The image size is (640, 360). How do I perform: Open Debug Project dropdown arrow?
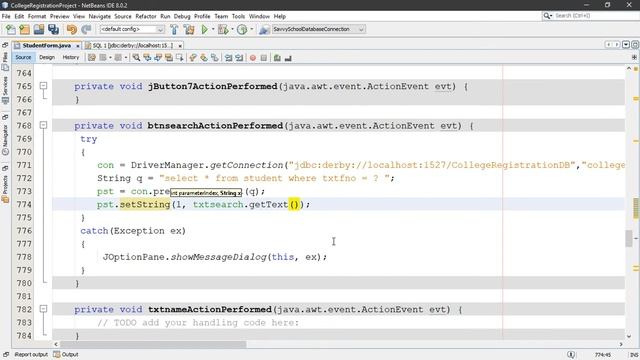point(232,29)
